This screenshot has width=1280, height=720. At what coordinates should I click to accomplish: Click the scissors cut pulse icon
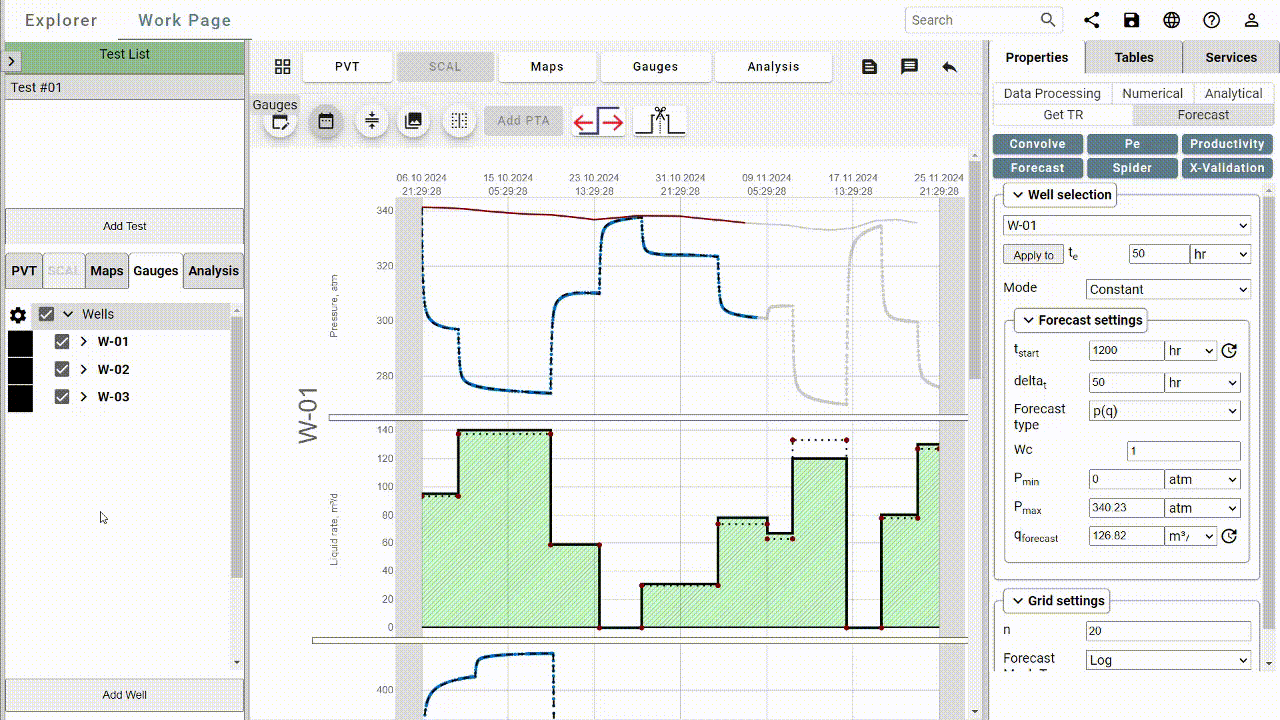point(660,122)
